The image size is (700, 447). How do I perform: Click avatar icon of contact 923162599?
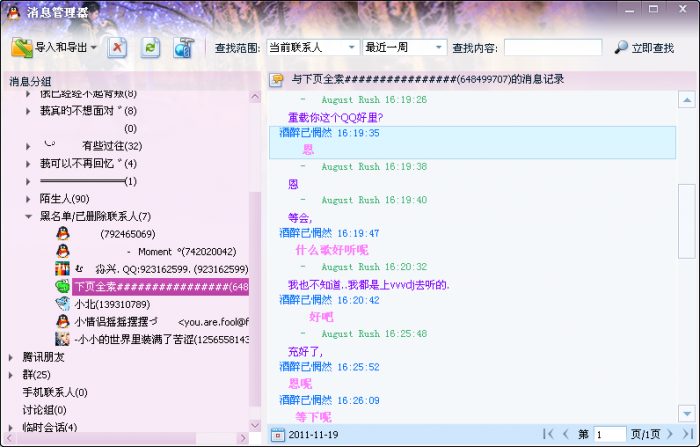[x=62, y=269]
